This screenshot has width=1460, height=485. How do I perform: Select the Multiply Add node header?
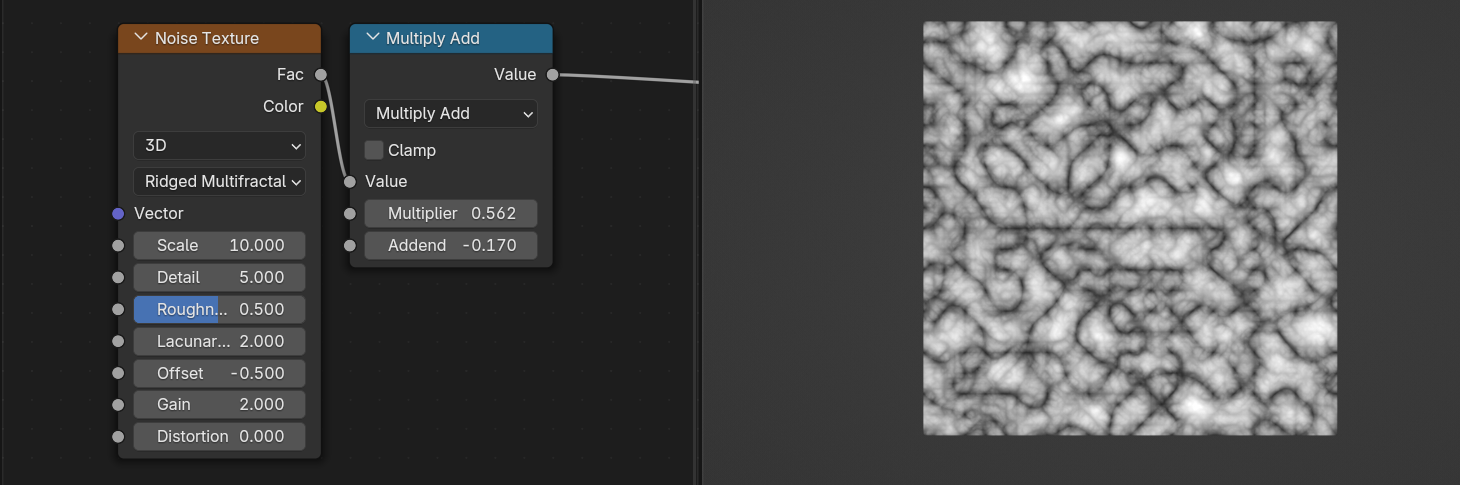tap(451, 38)
